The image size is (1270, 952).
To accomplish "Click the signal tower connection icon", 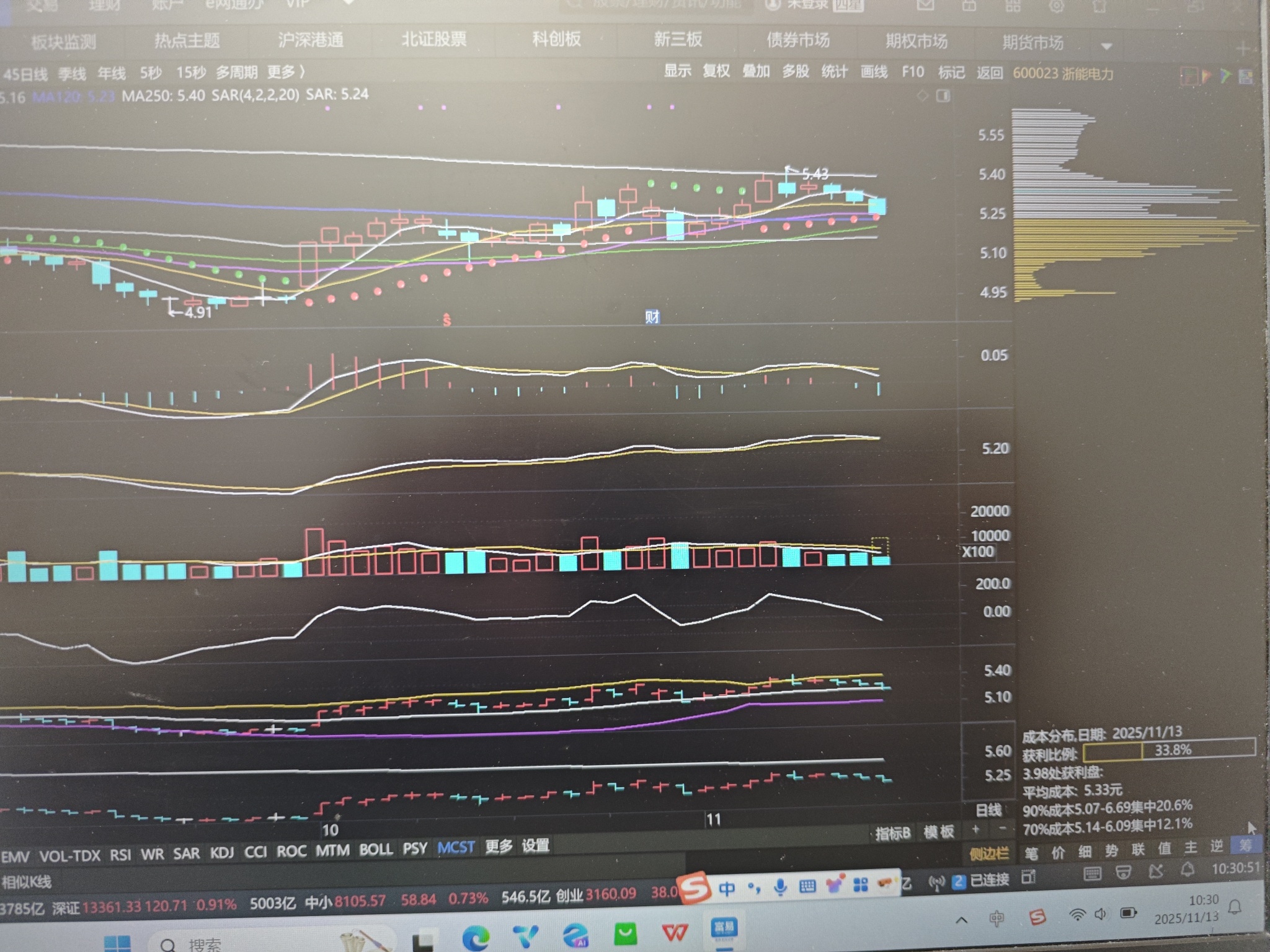I will [x=936, y=881].
